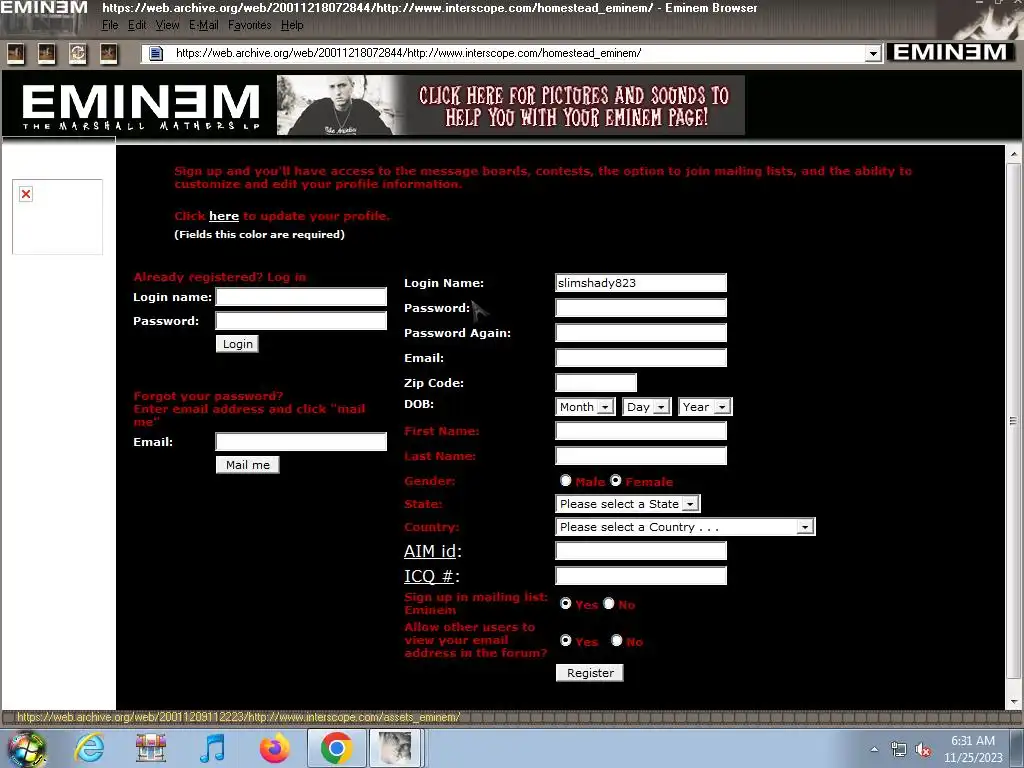Open the View menu
The height and width of the screenshot is (768, 1024).
point(167,25)
